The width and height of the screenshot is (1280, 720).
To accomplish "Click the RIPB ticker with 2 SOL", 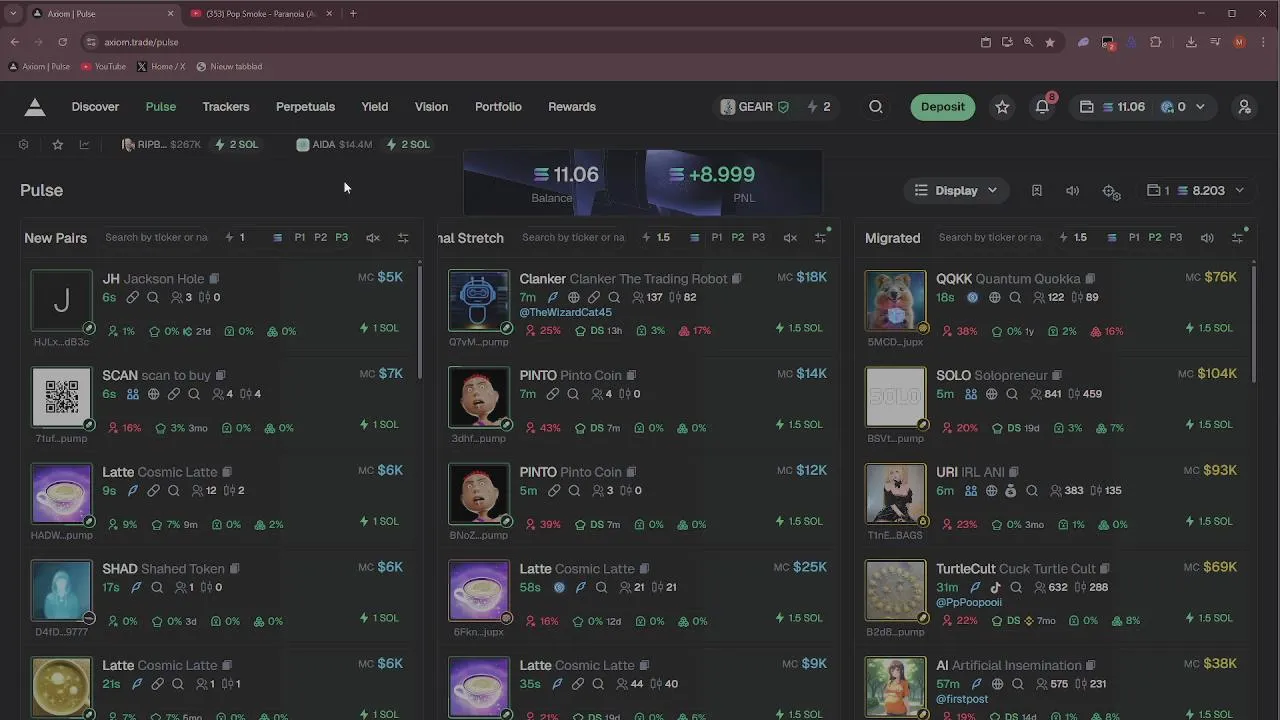I will pyautogui.click(x=190, y=145).
